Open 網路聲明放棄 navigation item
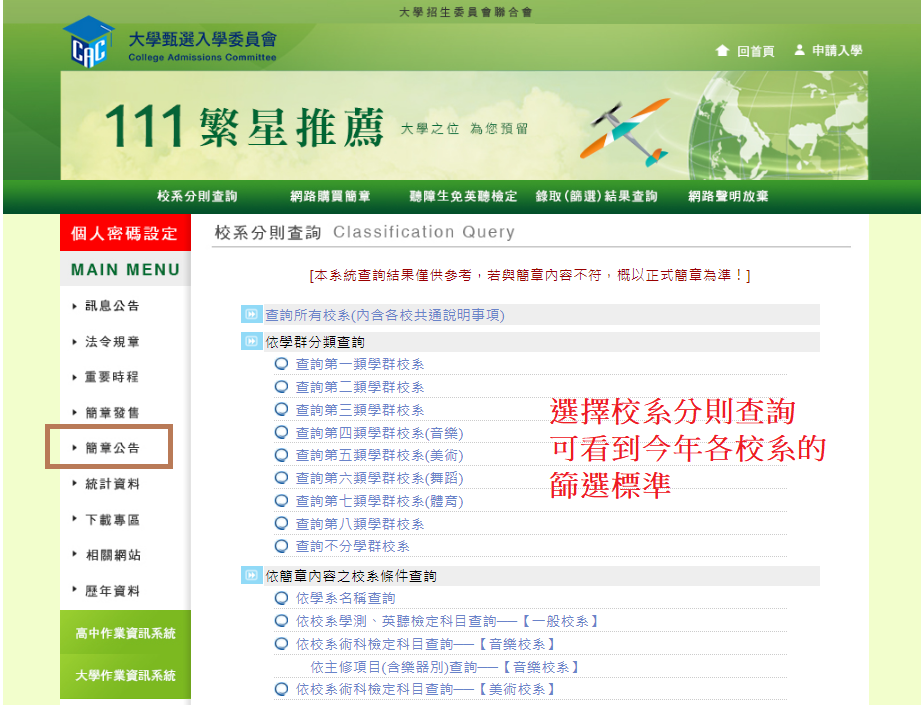921x705 pixels. pyautogui.click(x=728, y=196)
